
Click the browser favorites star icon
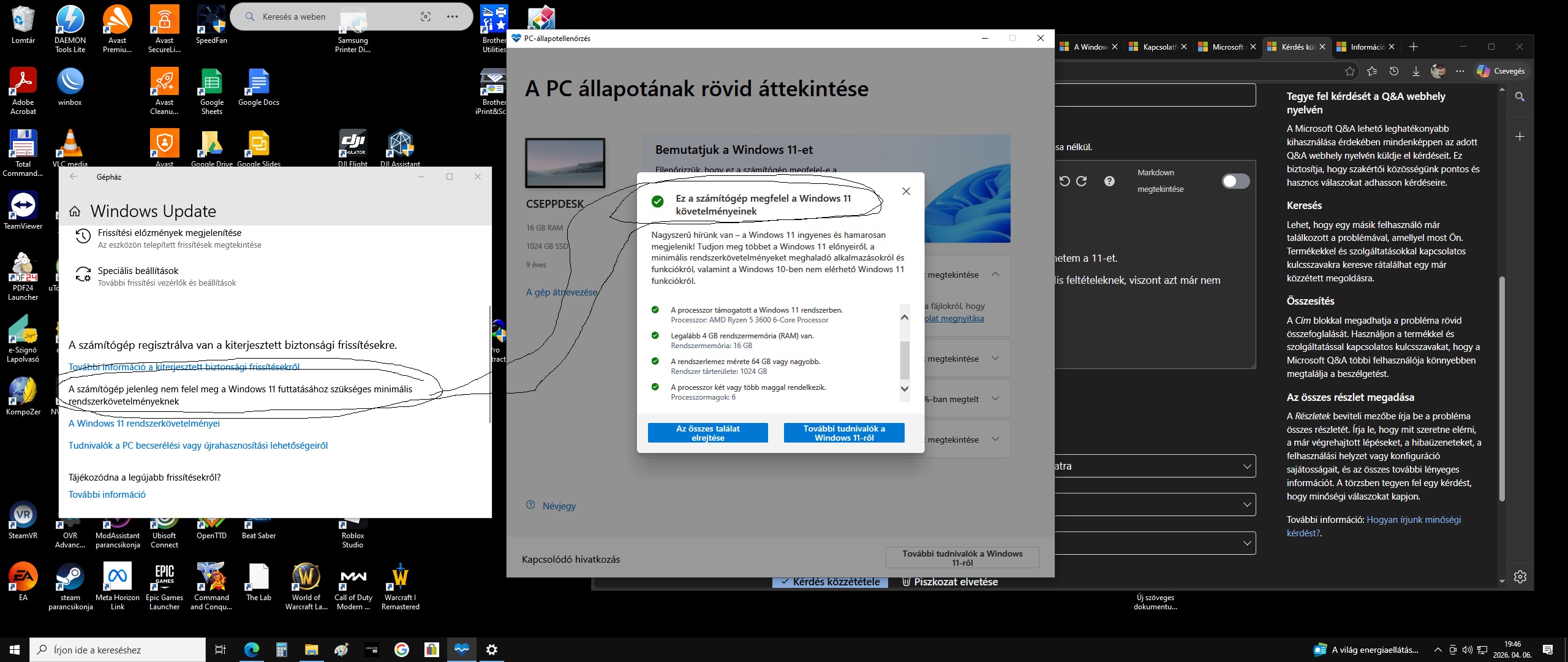[1350, 71]
